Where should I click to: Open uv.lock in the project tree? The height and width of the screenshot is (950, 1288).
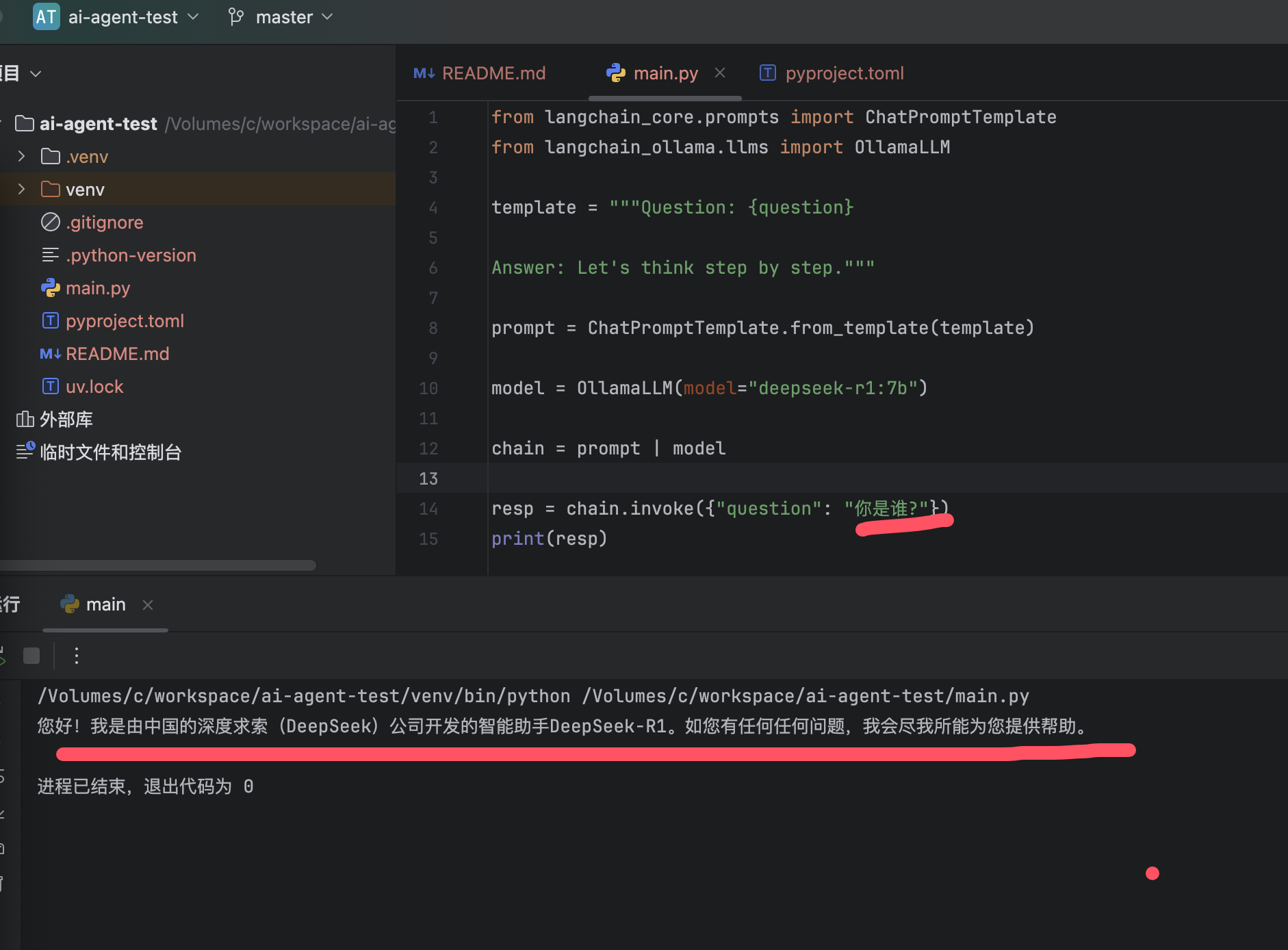(x=94, y=387)
